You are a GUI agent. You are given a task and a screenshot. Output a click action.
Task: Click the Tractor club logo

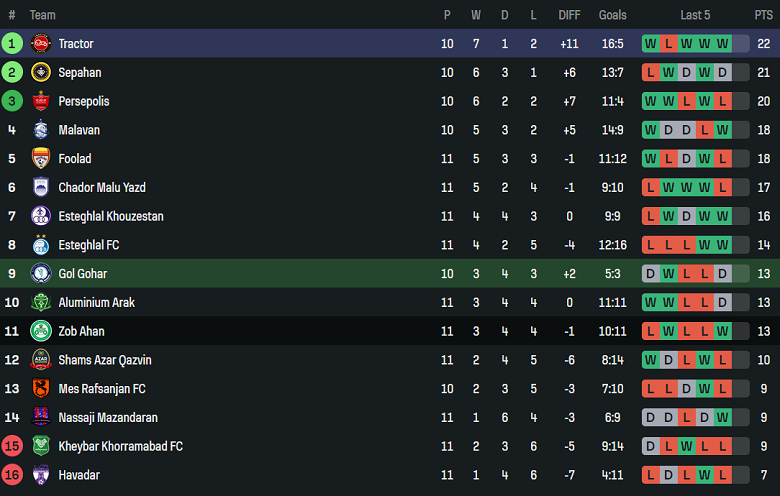41,44
